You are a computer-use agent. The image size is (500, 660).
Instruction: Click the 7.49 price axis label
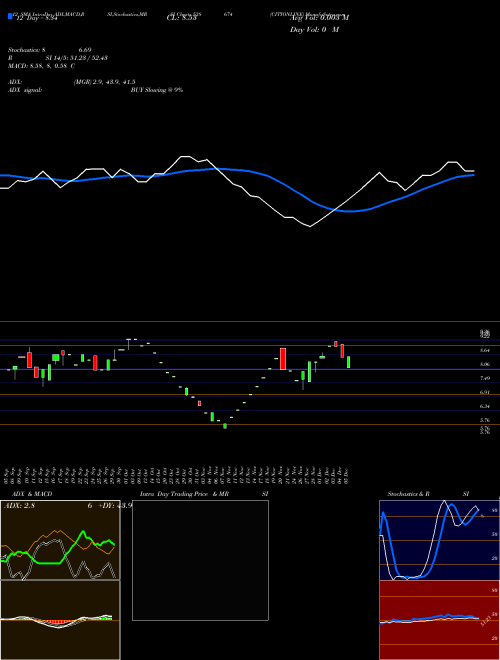(484, 378)
